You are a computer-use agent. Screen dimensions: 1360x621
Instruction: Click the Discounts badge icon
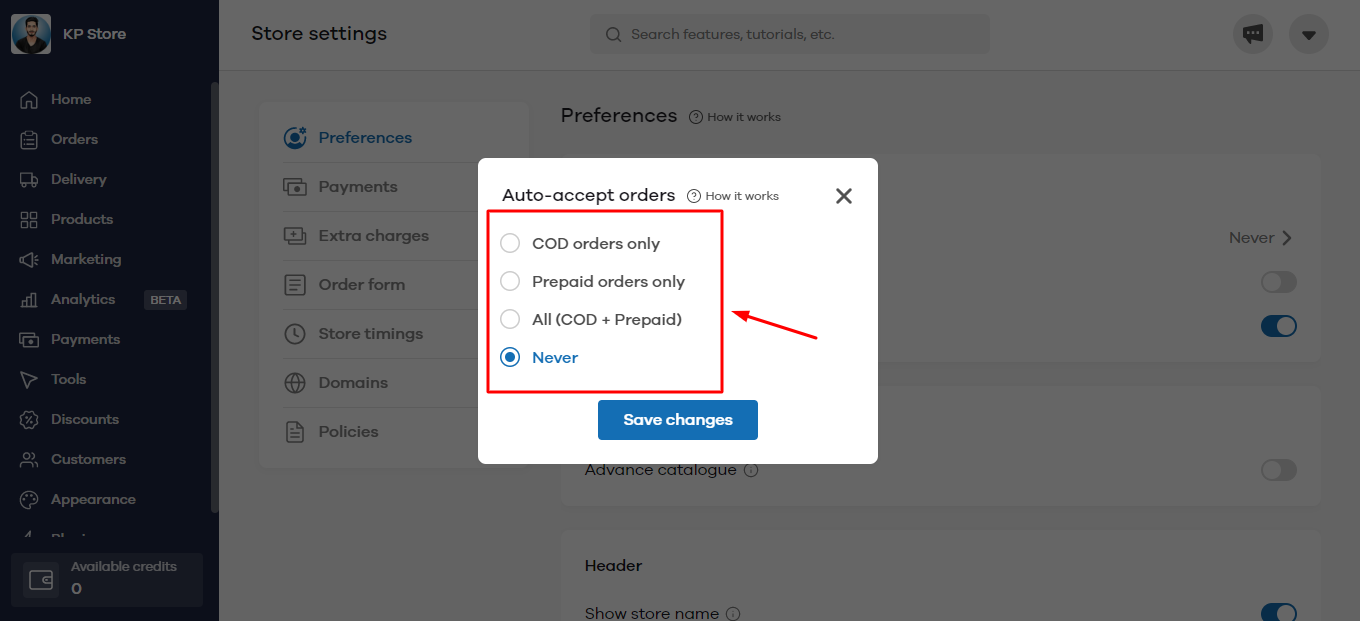click(30, 419)
